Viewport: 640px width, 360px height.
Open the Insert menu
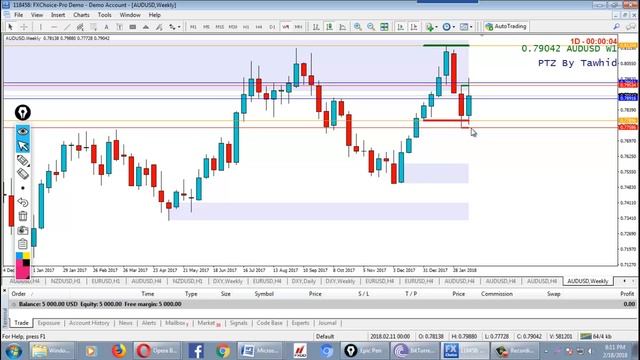point(58,15)
